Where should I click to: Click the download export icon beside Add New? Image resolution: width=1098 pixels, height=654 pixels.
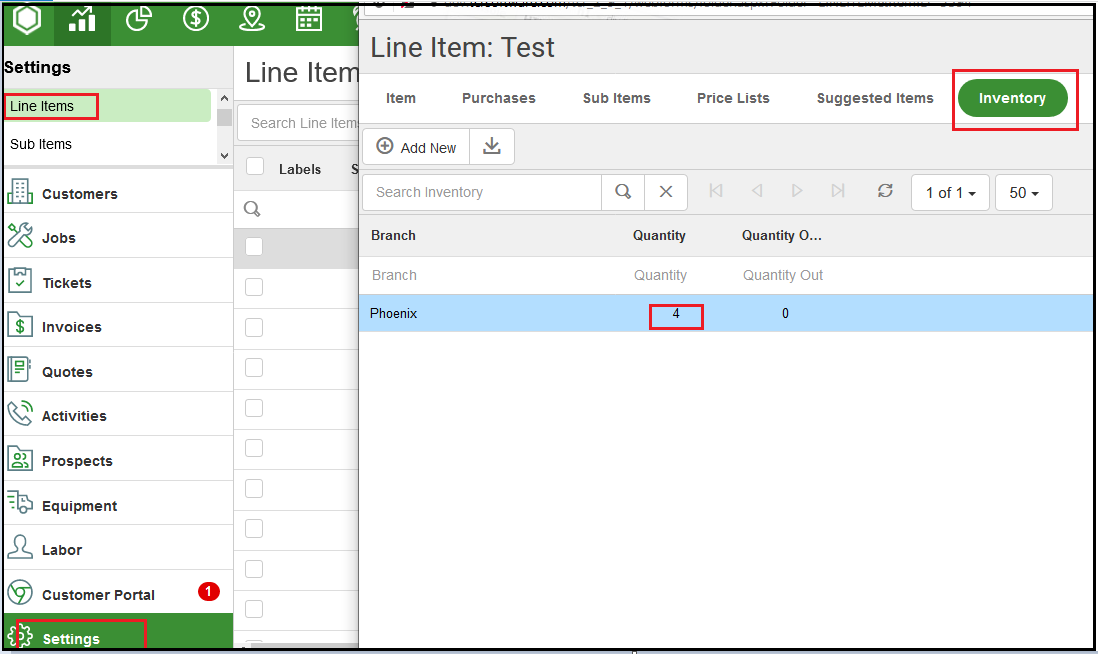pyautogui.click(x=492, y=146)
